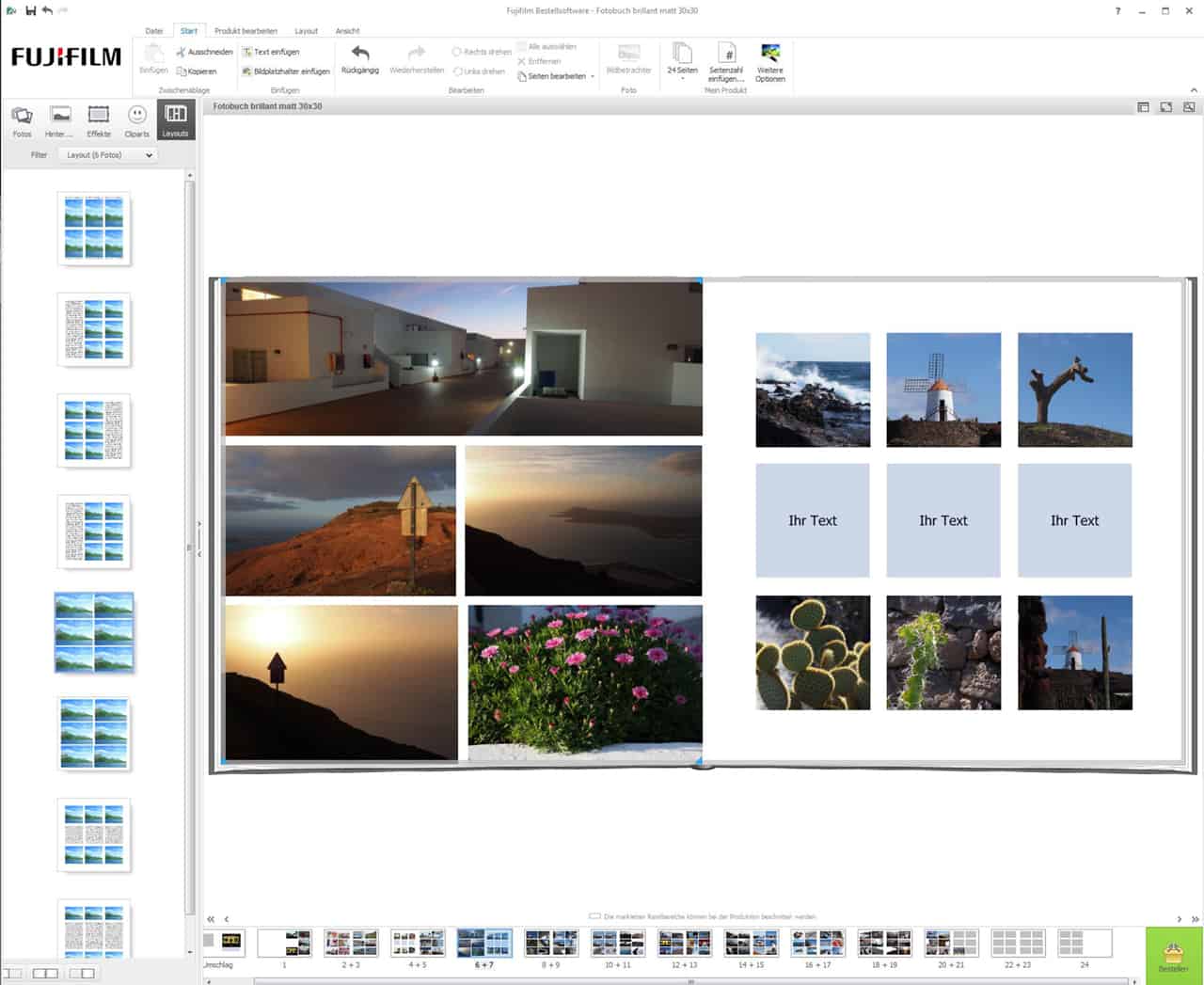Switch to single page view toggle

coord(12,973)
